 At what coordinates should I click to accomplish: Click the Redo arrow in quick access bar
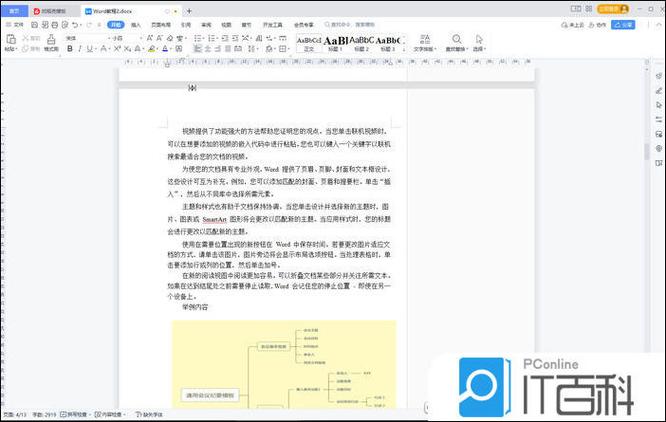[x=89, y=25]
